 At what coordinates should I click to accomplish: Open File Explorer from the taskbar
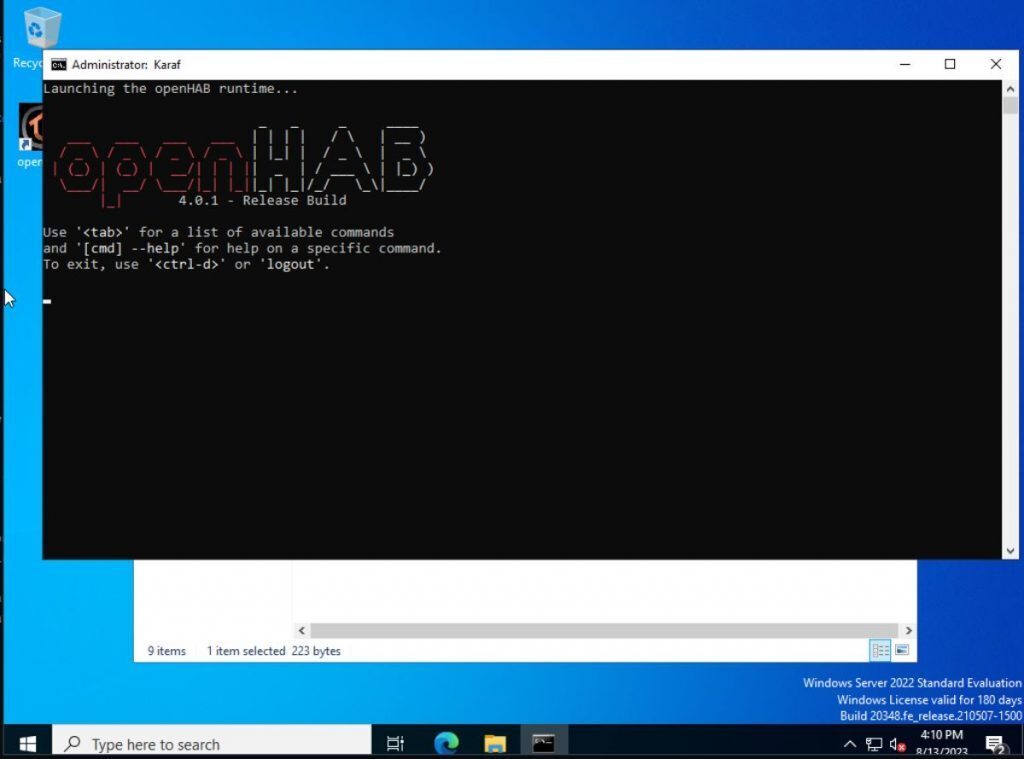coord(494,743)
